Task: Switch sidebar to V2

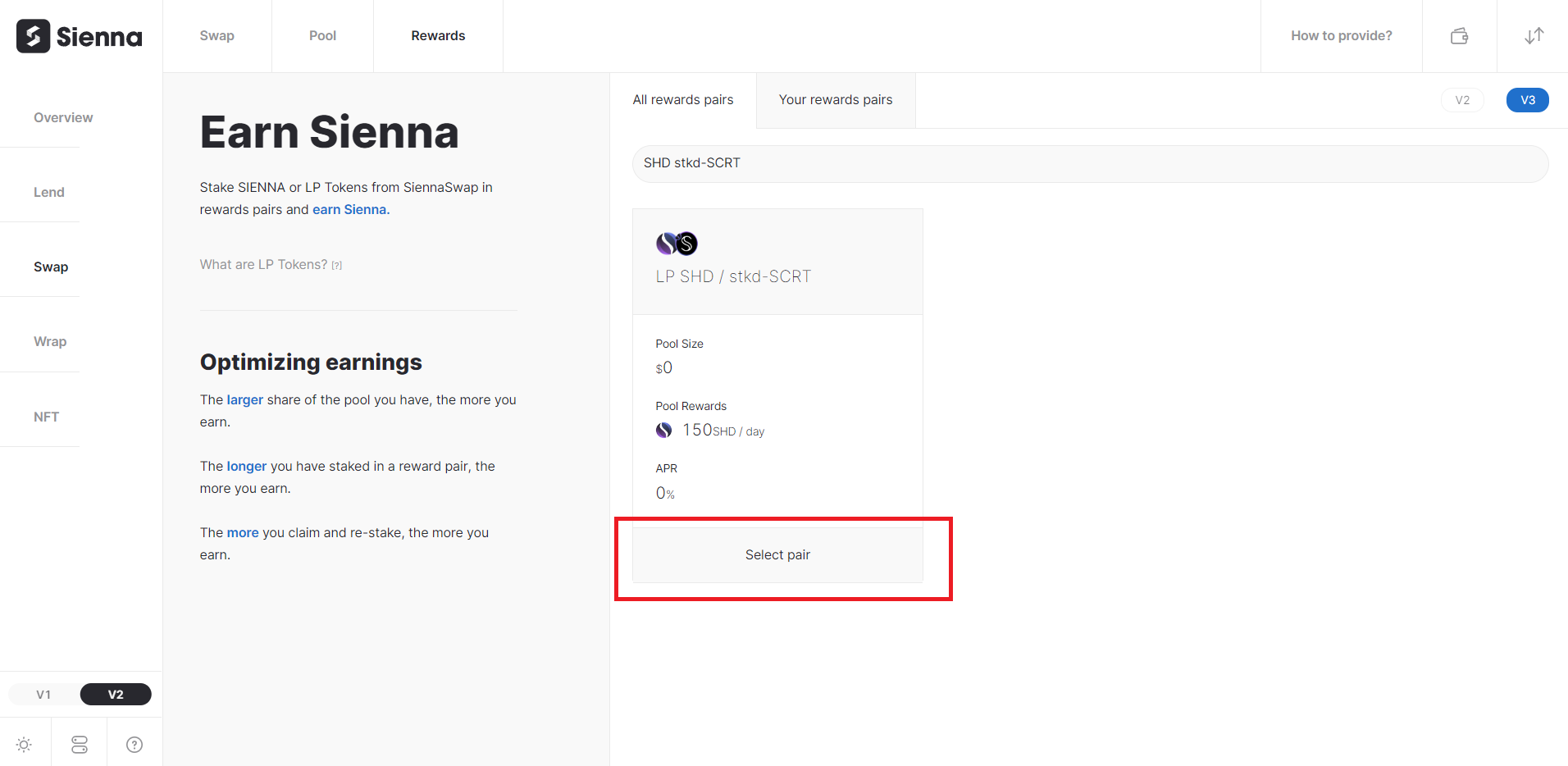Action: pyautogui.click(x=116, y=695)
